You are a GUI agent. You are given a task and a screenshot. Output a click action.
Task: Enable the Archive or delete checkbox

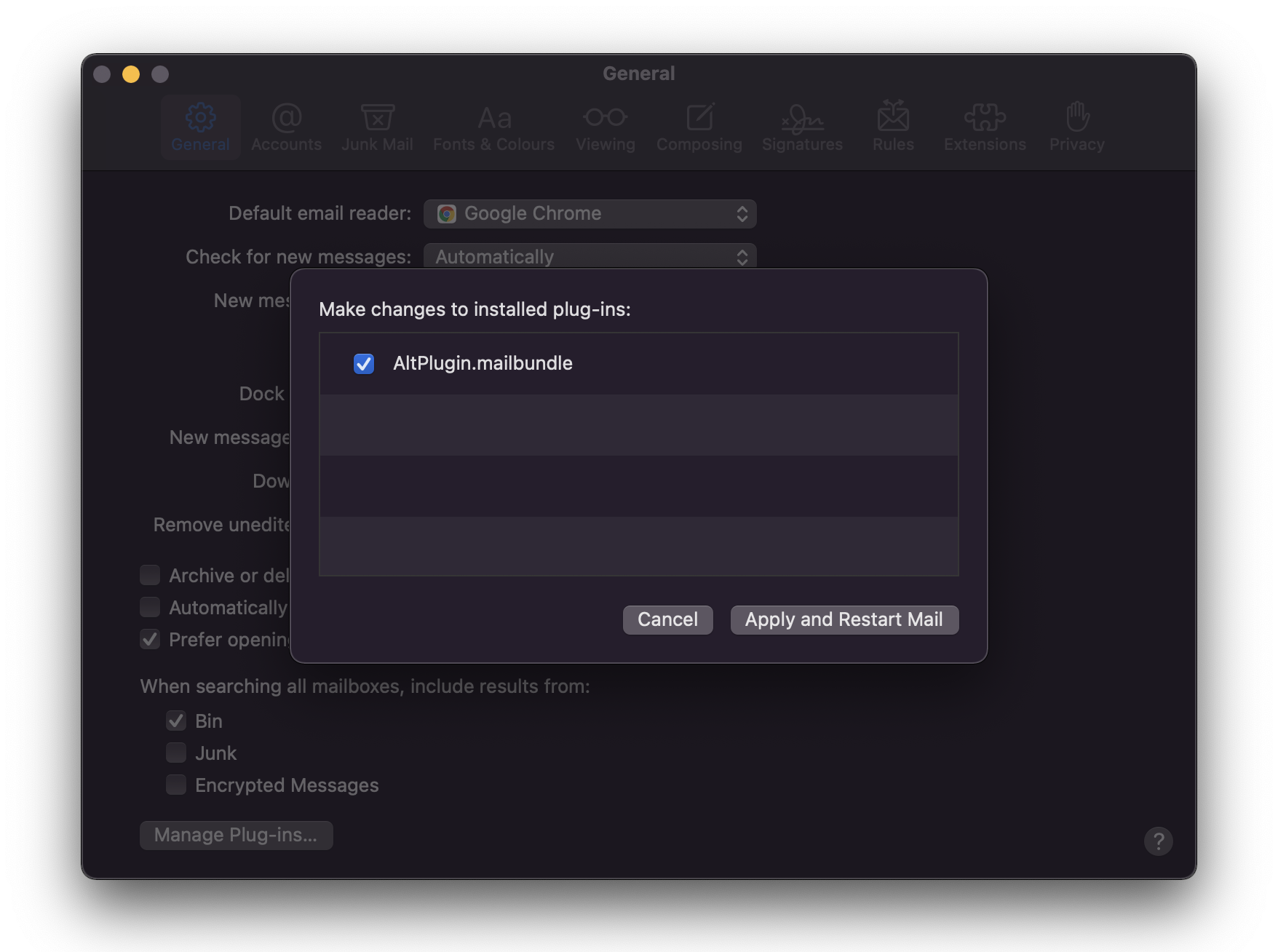tap(150, 575)
